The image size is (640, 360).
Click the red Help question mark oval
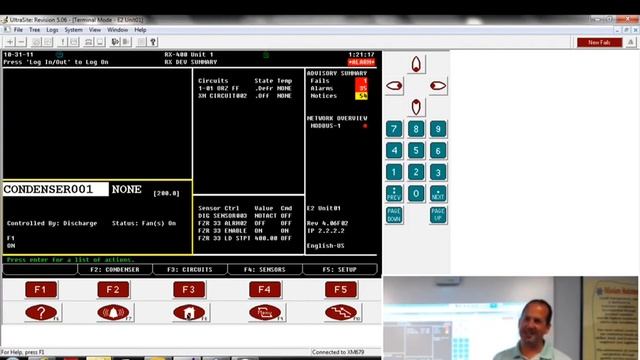[x=41, y=313]
